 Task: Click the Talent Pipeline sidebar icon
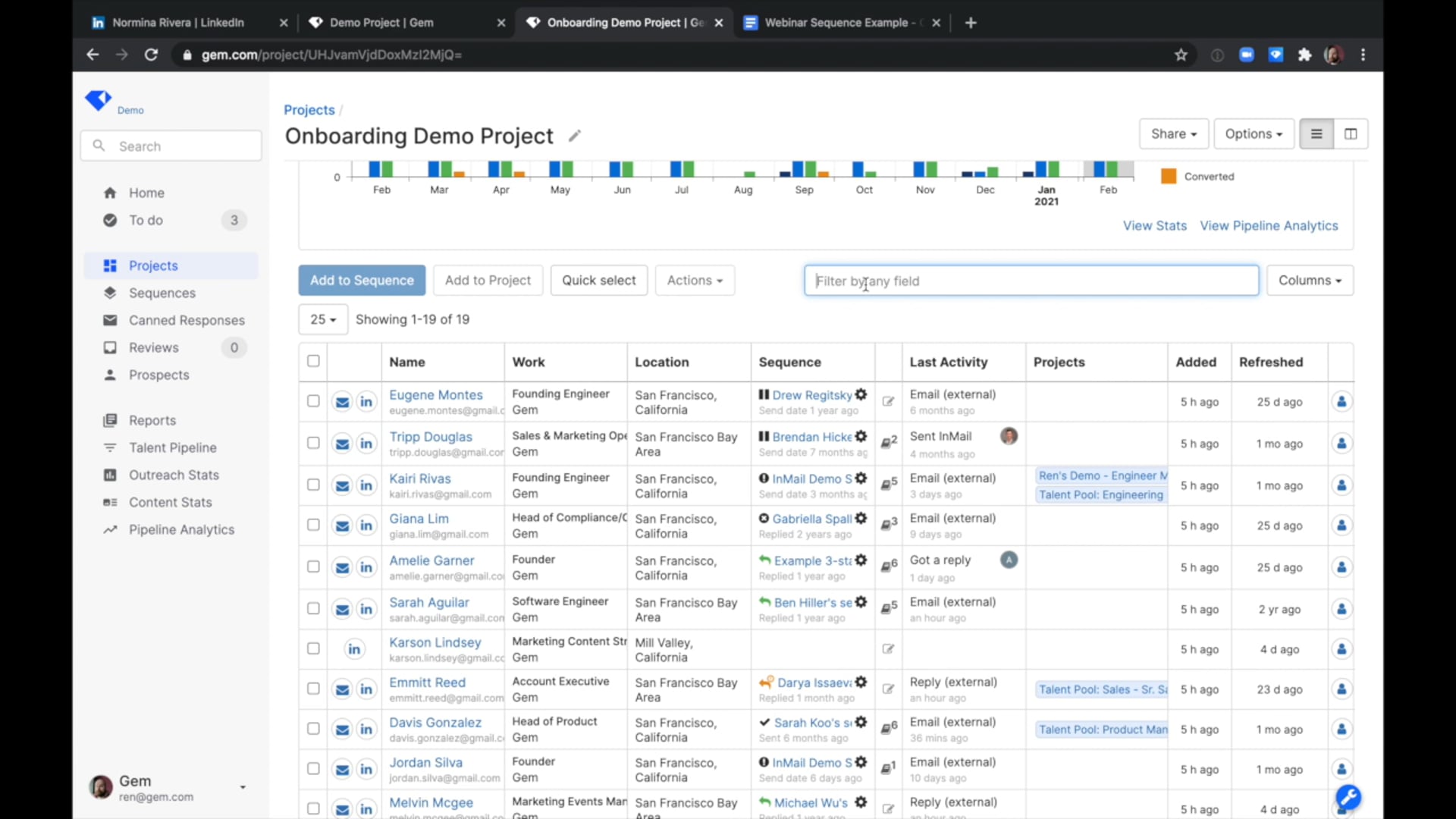click(x=110, y=447)
